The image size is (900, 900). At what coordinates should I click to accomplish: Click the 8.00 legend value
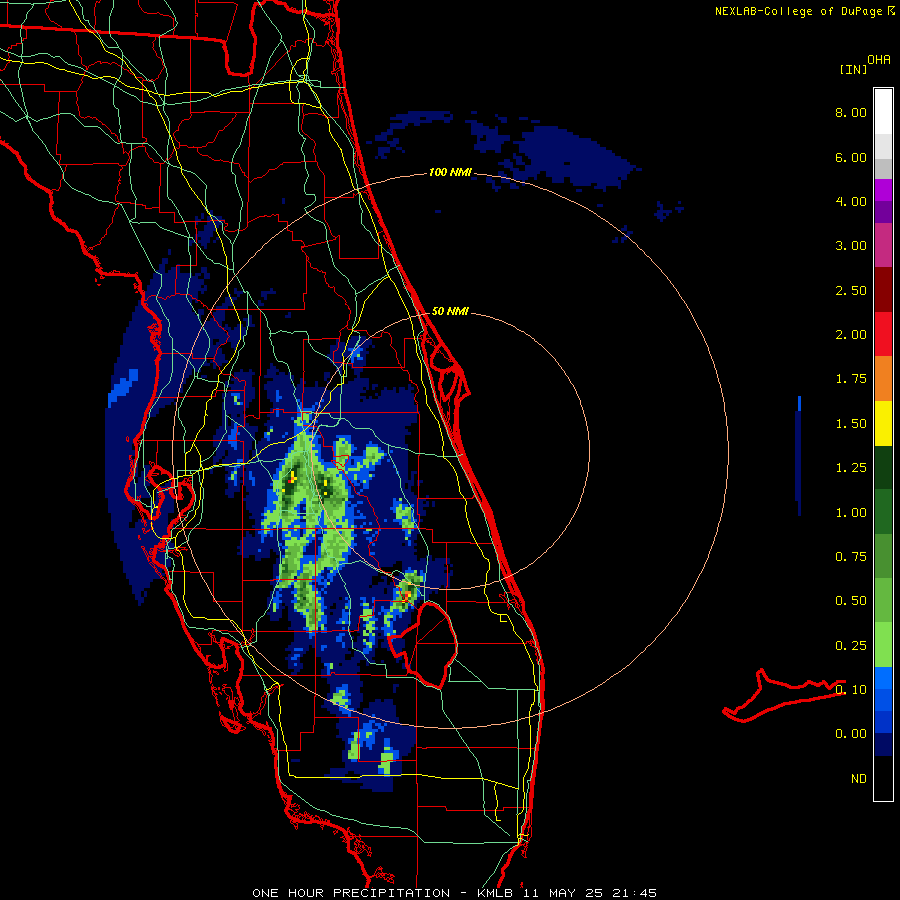[851, 112]
